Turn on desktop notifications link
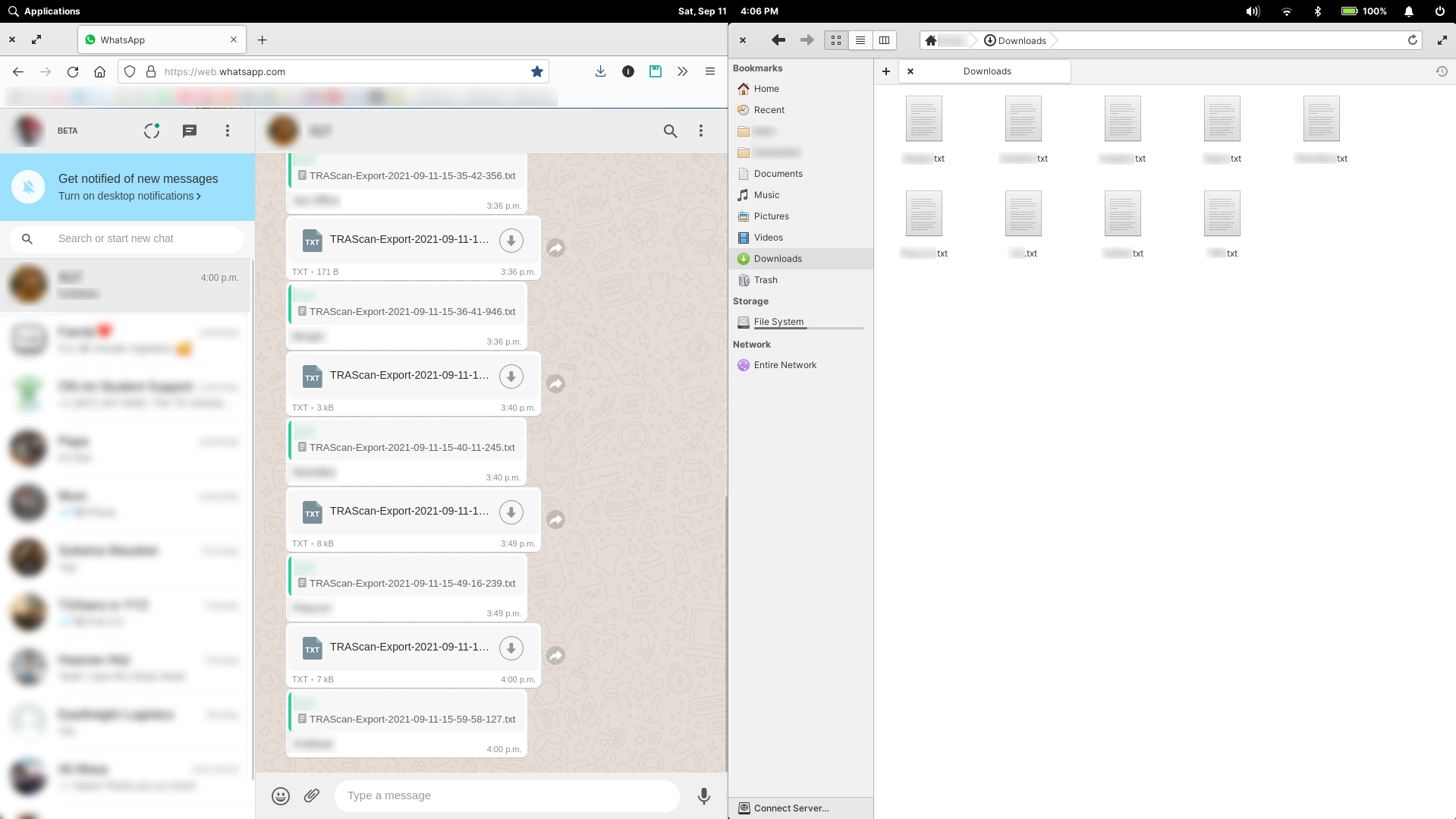 point(130,196)
